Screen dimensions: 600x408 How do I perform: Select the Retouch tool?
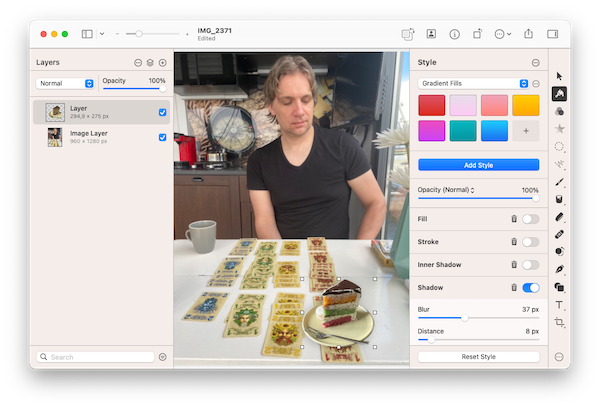click(559, 251)
